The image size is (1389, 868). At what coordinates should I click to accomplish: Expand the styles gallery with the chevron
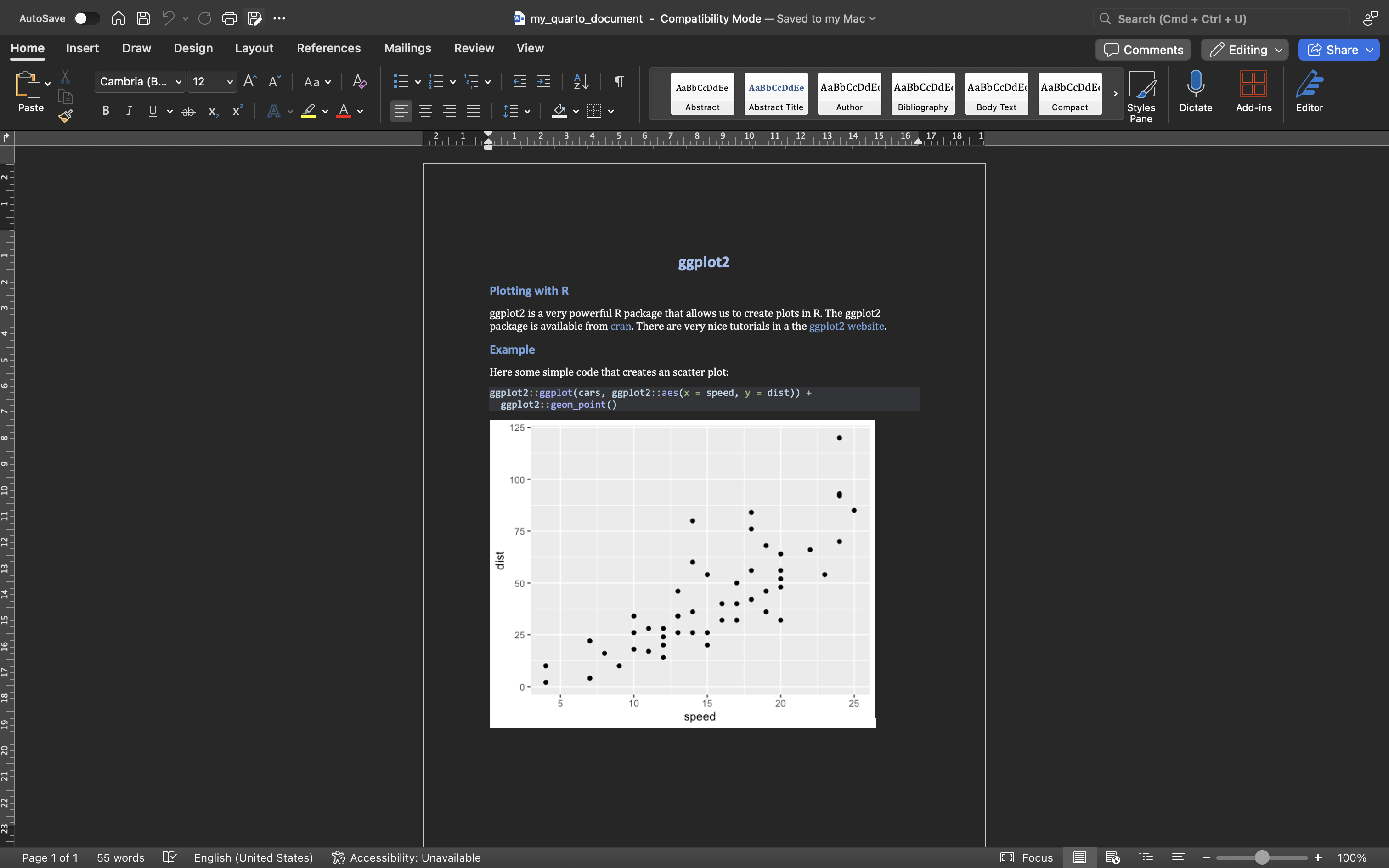(x=1115, y=93)
